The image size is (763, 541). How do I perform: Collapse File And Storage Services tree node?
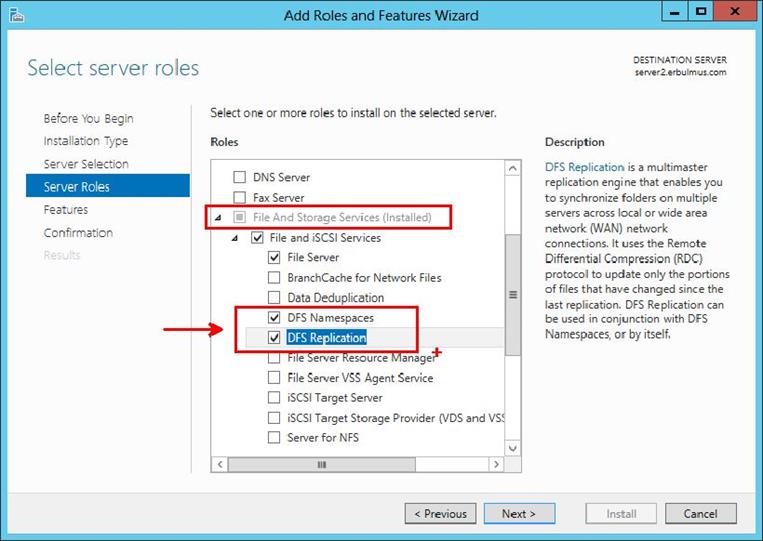[x=218, y=217]
